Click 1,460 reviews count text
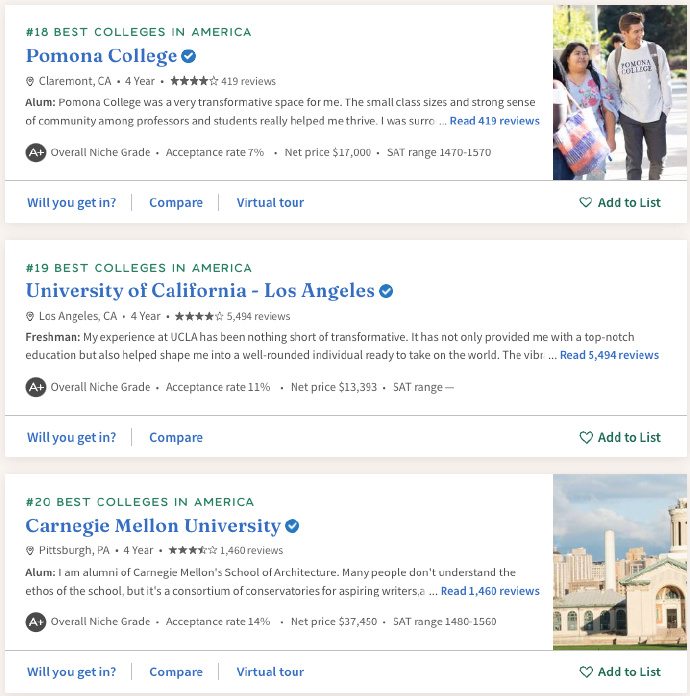 251,551
